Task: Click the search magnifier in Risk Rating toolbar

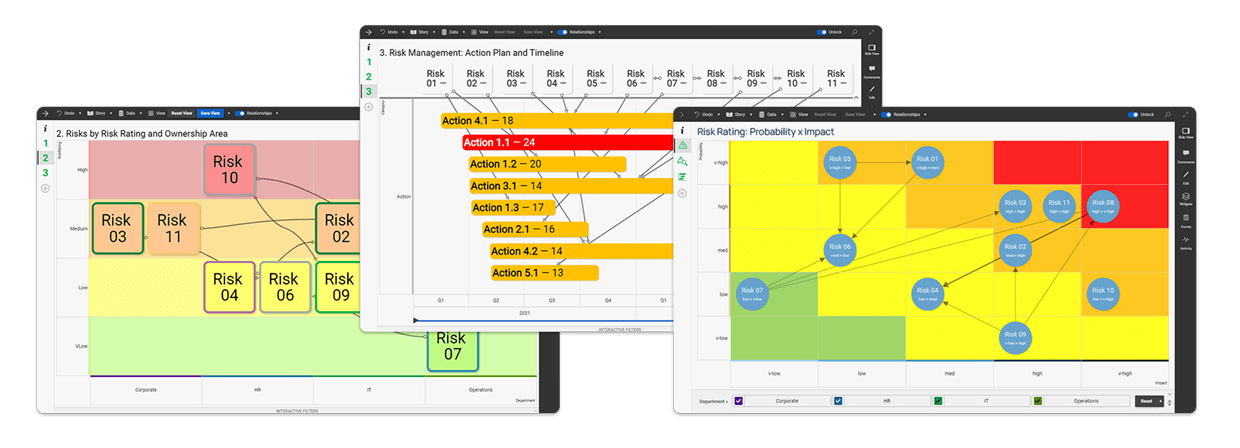Action: pos(1168,115)
